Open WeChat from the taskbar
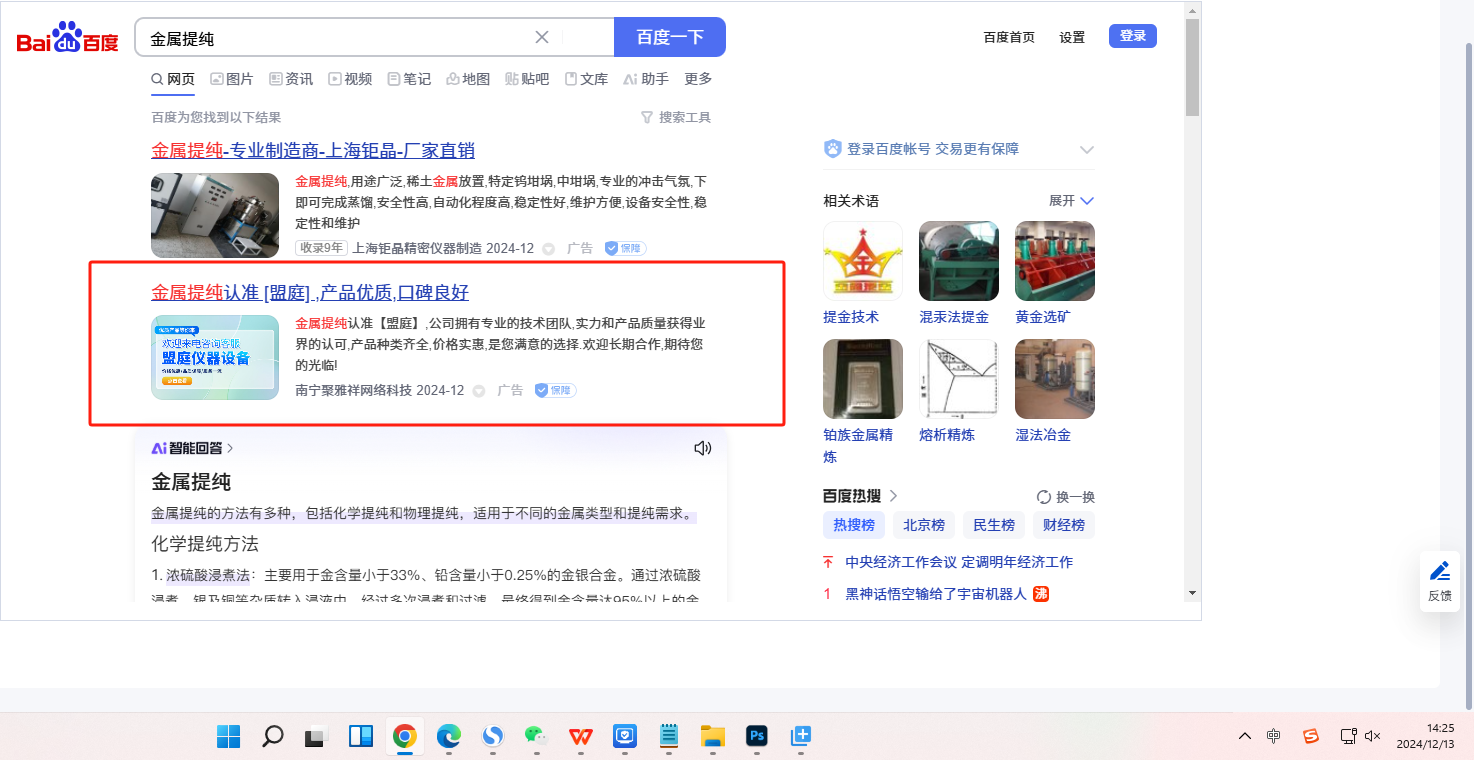1474x760 pixels. click(537, 737)
